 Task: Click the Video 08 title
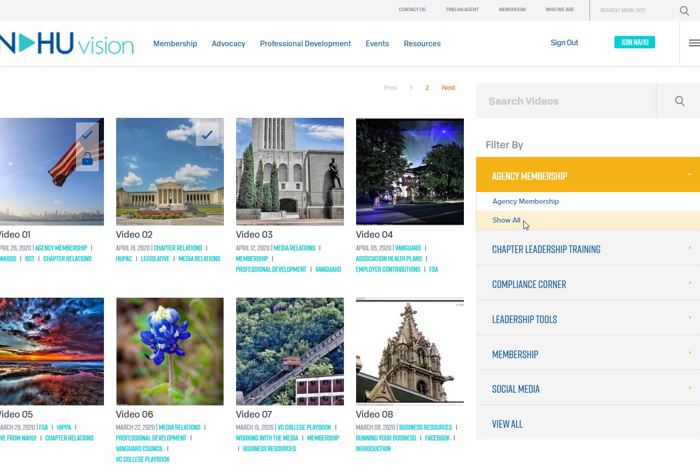(x=374, y=414)
